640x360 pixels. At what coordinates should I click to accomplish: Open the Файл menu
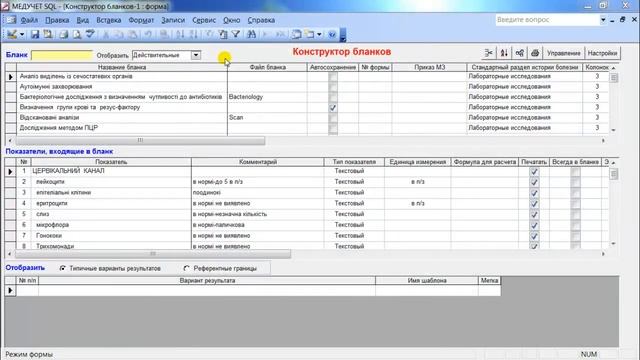pyautogui.click(x=29, y=20)
